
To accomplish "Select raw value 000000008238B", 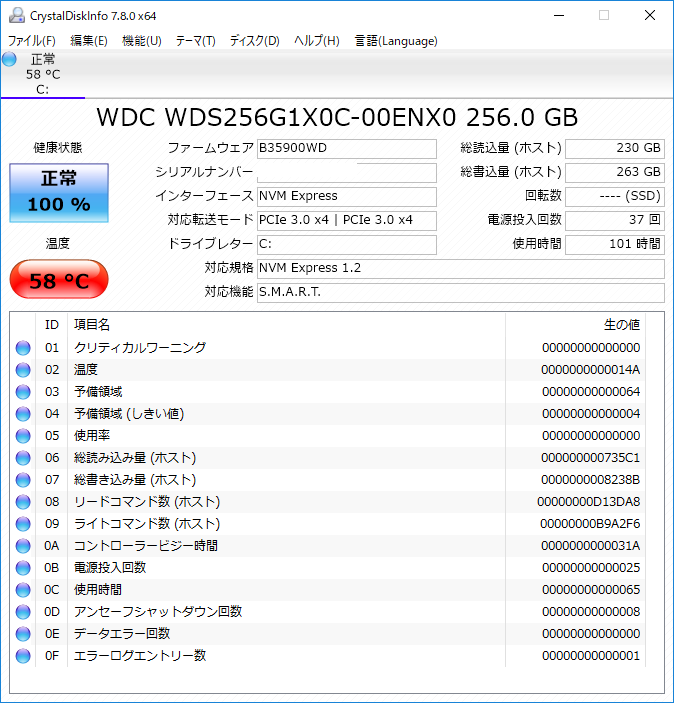I will (591, 480).
